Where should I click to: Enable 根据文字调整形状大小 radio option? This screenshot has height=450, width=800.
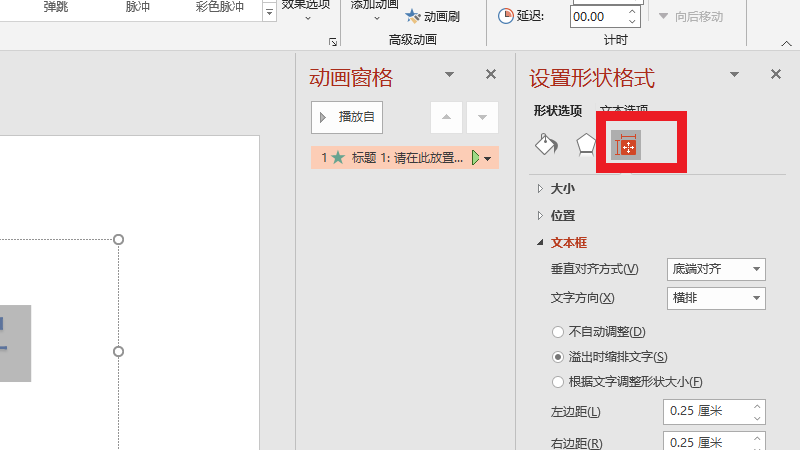pos(558,381)
